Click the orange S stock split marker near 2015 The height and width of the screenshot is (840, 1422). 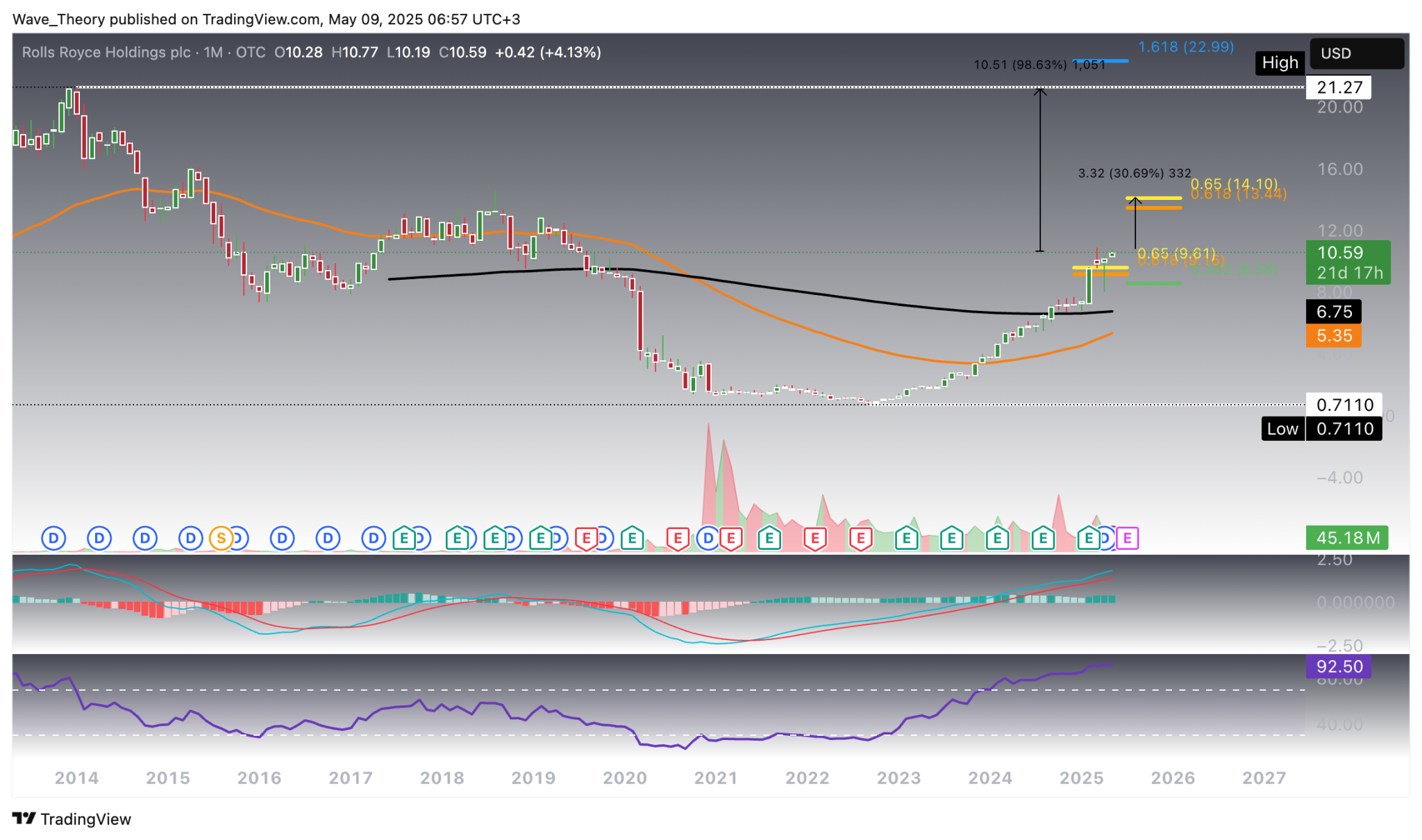point(220,537)
